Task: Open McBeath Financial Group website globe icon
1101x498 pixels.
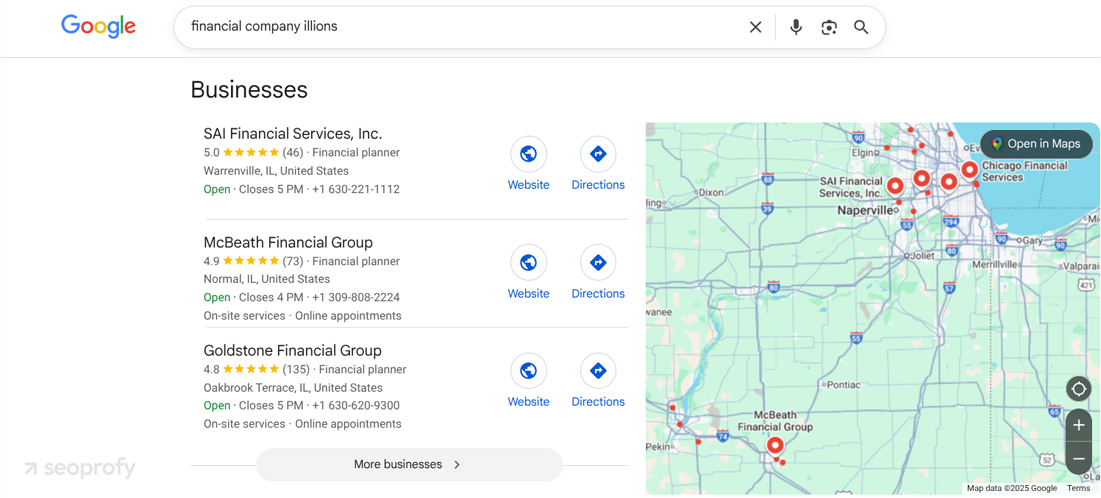Action: (x=528, y=262)
